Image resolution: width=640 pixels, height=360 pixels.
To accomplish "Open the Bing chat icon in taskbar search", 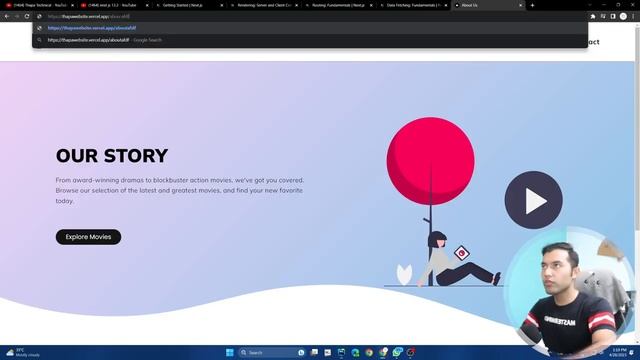I will [301, 352].
